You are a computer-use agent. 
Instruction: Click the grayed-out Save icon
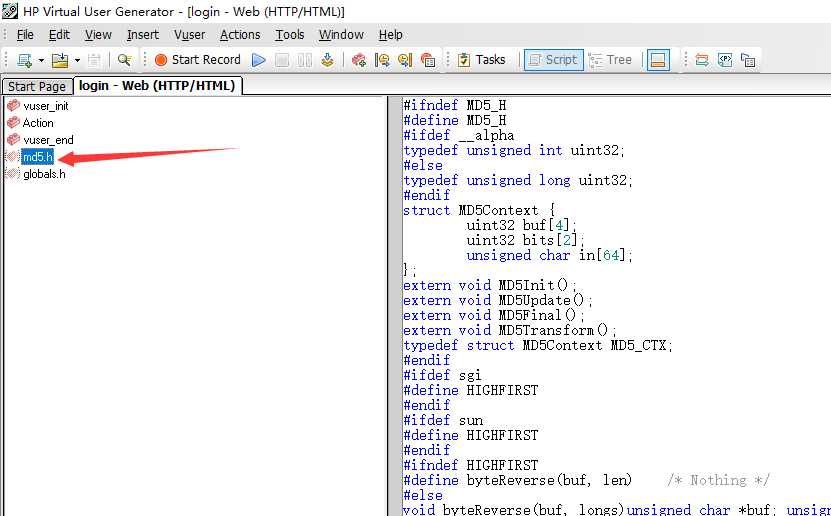[94, 60]
